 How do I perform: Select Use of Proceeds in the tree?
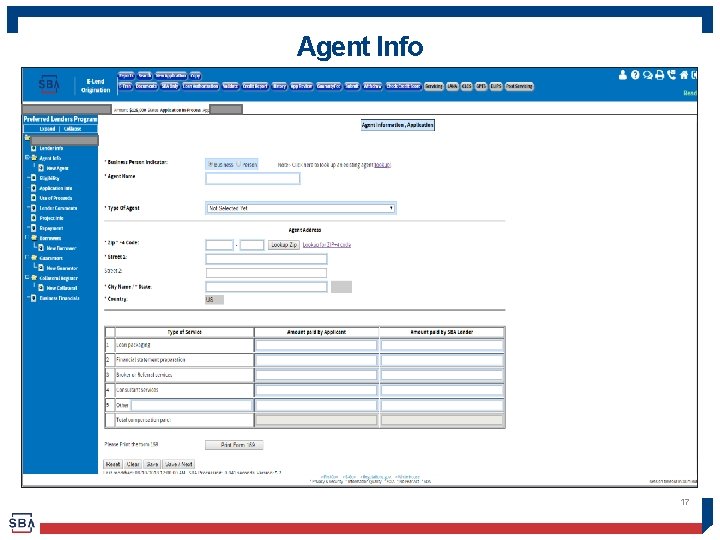tap(56, 198)
